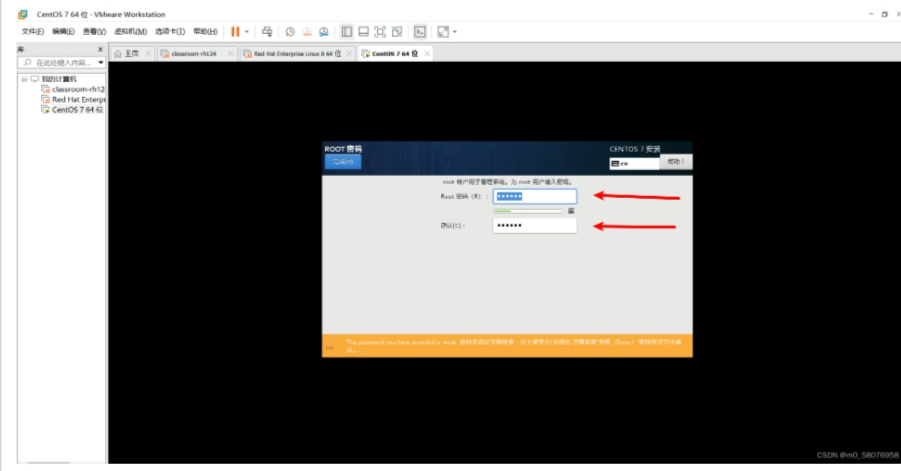The width and height of the screenshot is (901, 471).
Task: Open the 查看(V) menu
Action: 94,32
